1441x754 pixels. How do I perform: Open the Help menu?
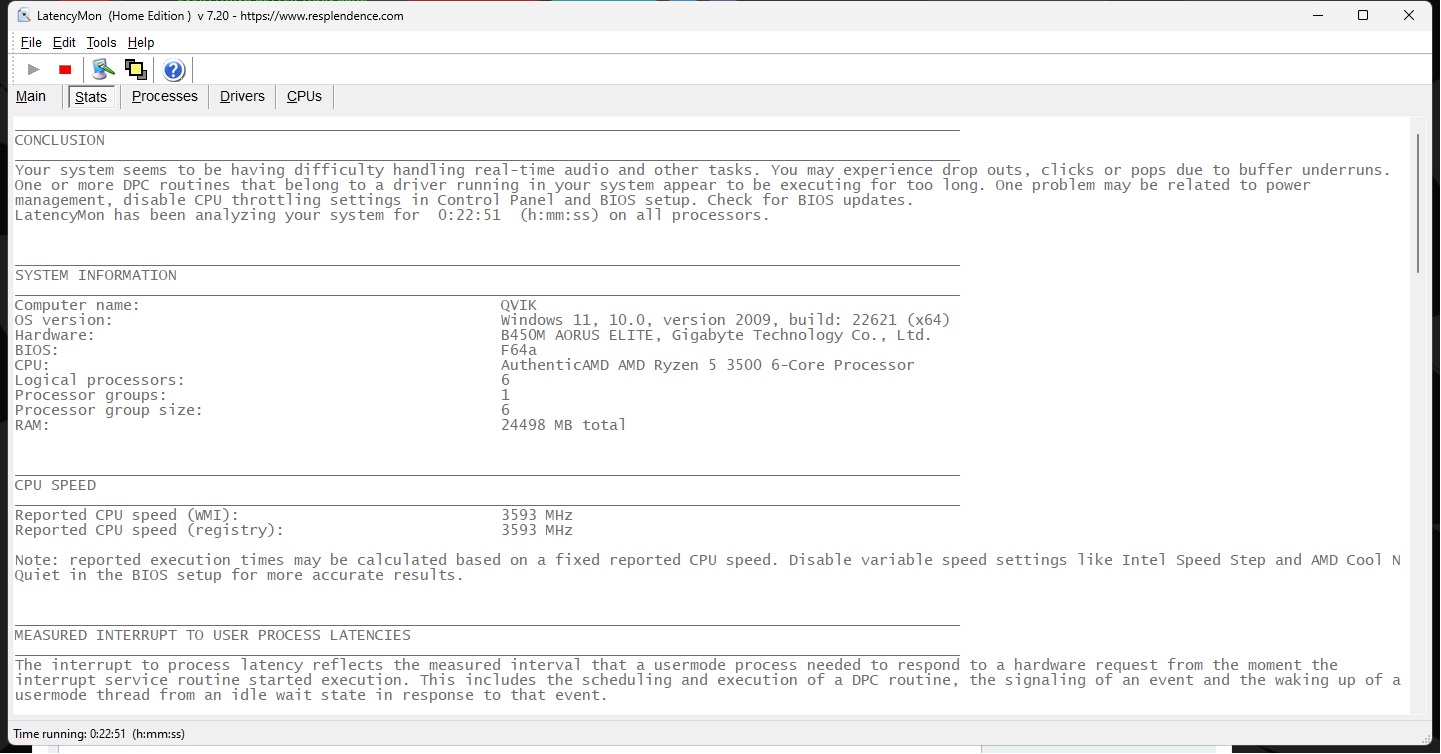click(141, 42)
